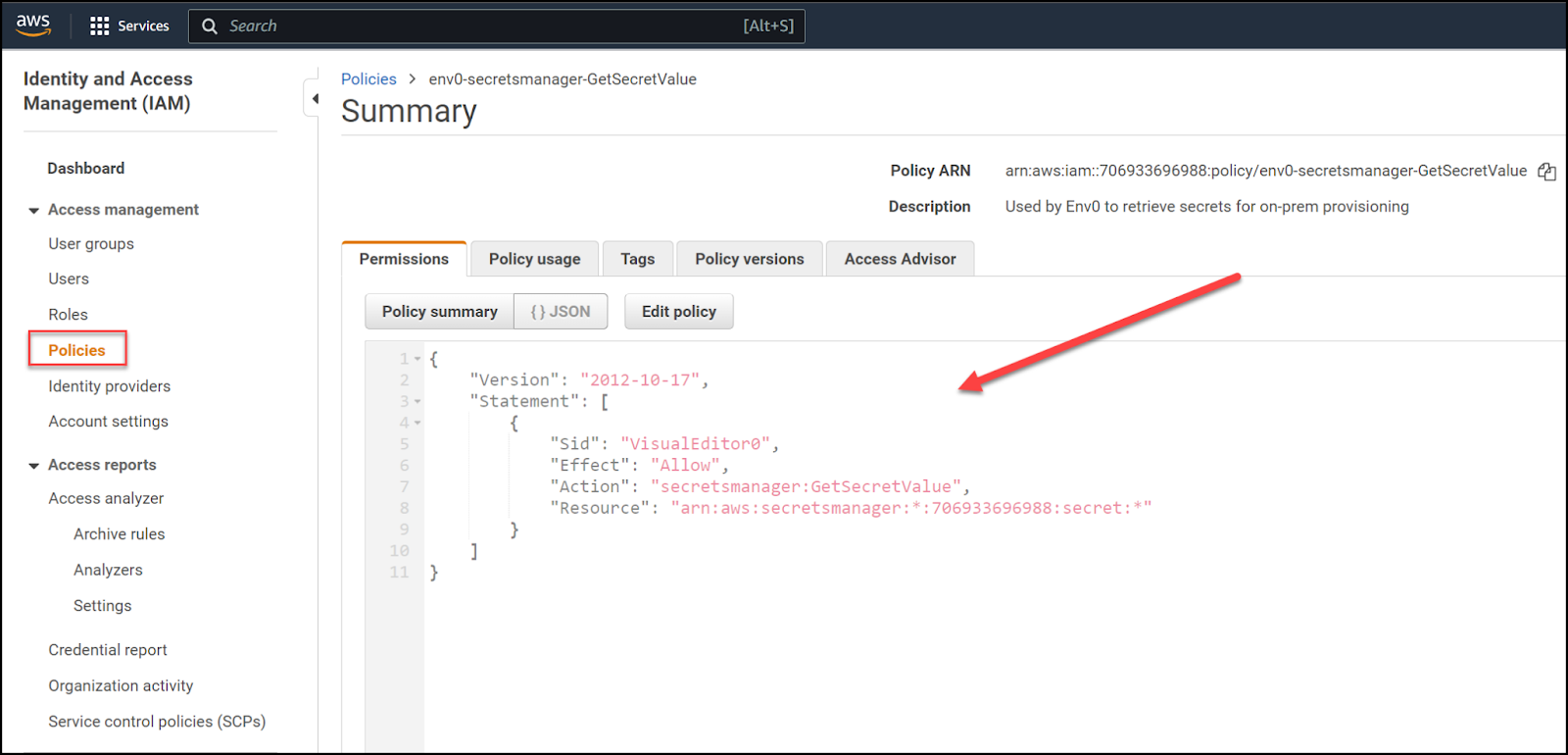Screen dimensions: 1568x755
Task: Open Service control policies (SCPs)
Action: click(157, 722)
